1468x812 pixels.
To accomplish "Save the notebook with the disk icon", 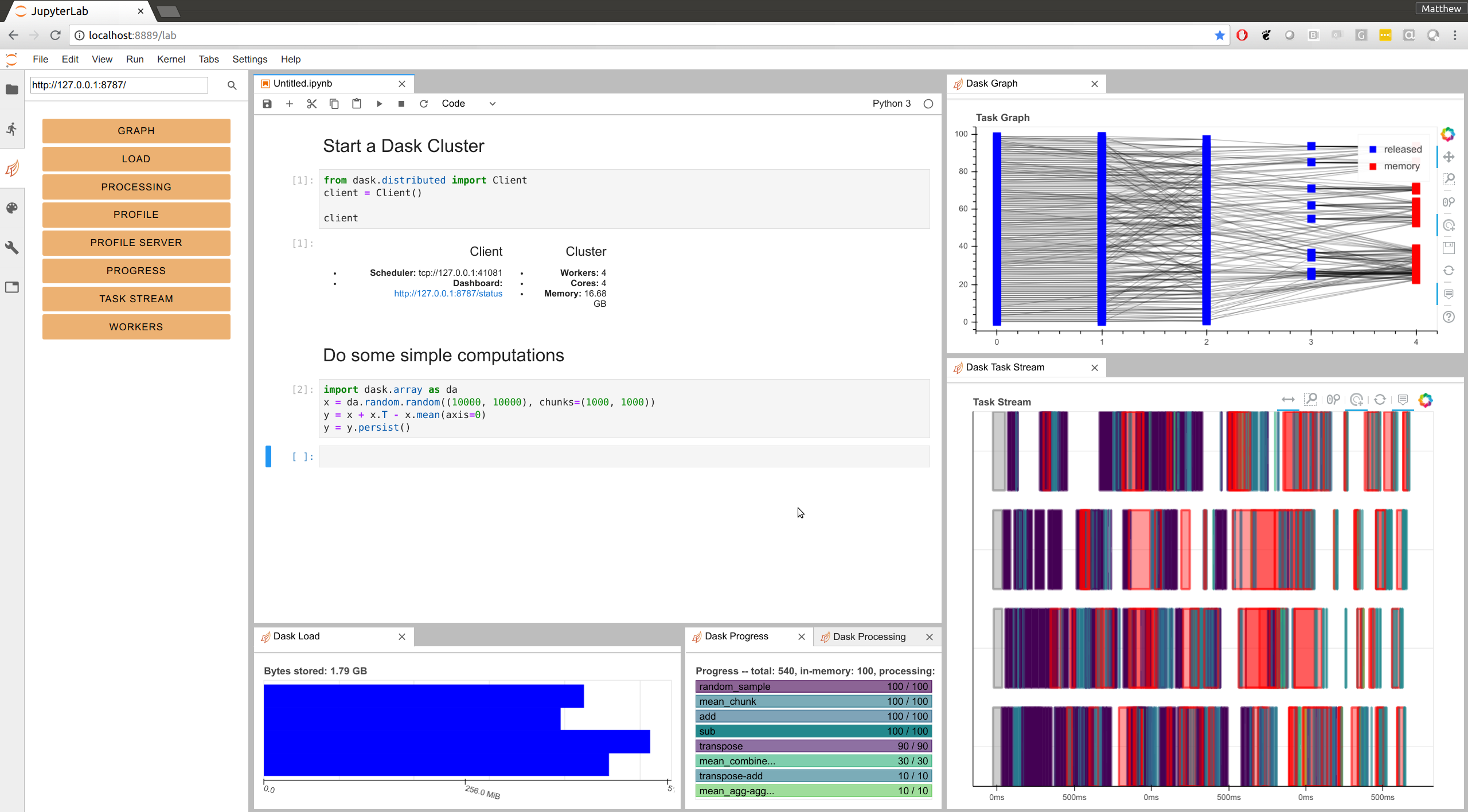I will click(267, 104).
